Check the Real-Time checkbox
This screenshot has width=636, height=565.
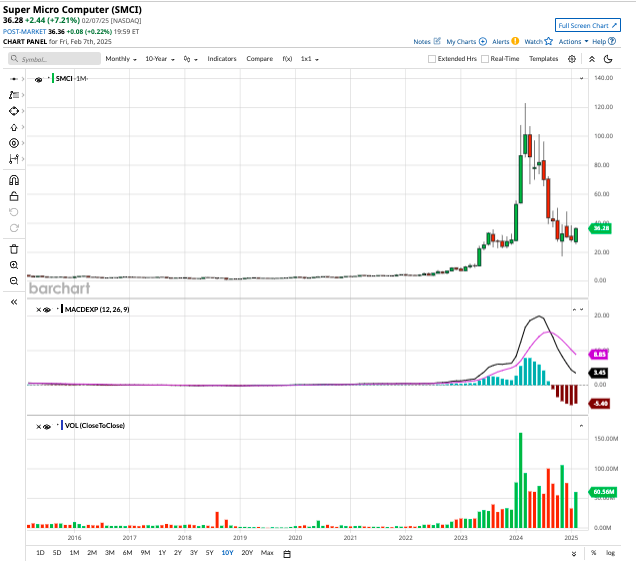[x=485, y=59]
